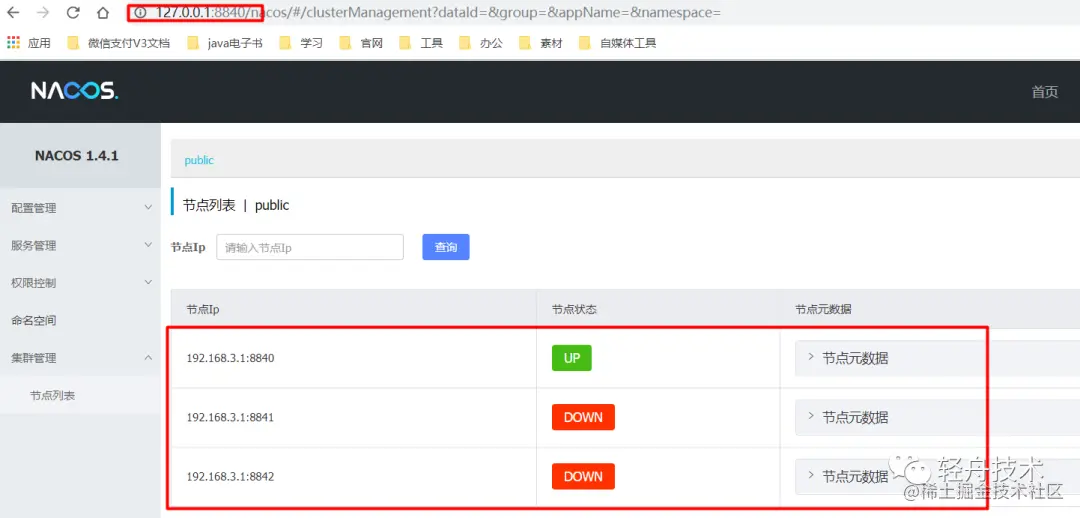The width and height of the screenshot is (1080, 518).
Task: Open the 工具 bookmark folder
Action: (421, 43)
